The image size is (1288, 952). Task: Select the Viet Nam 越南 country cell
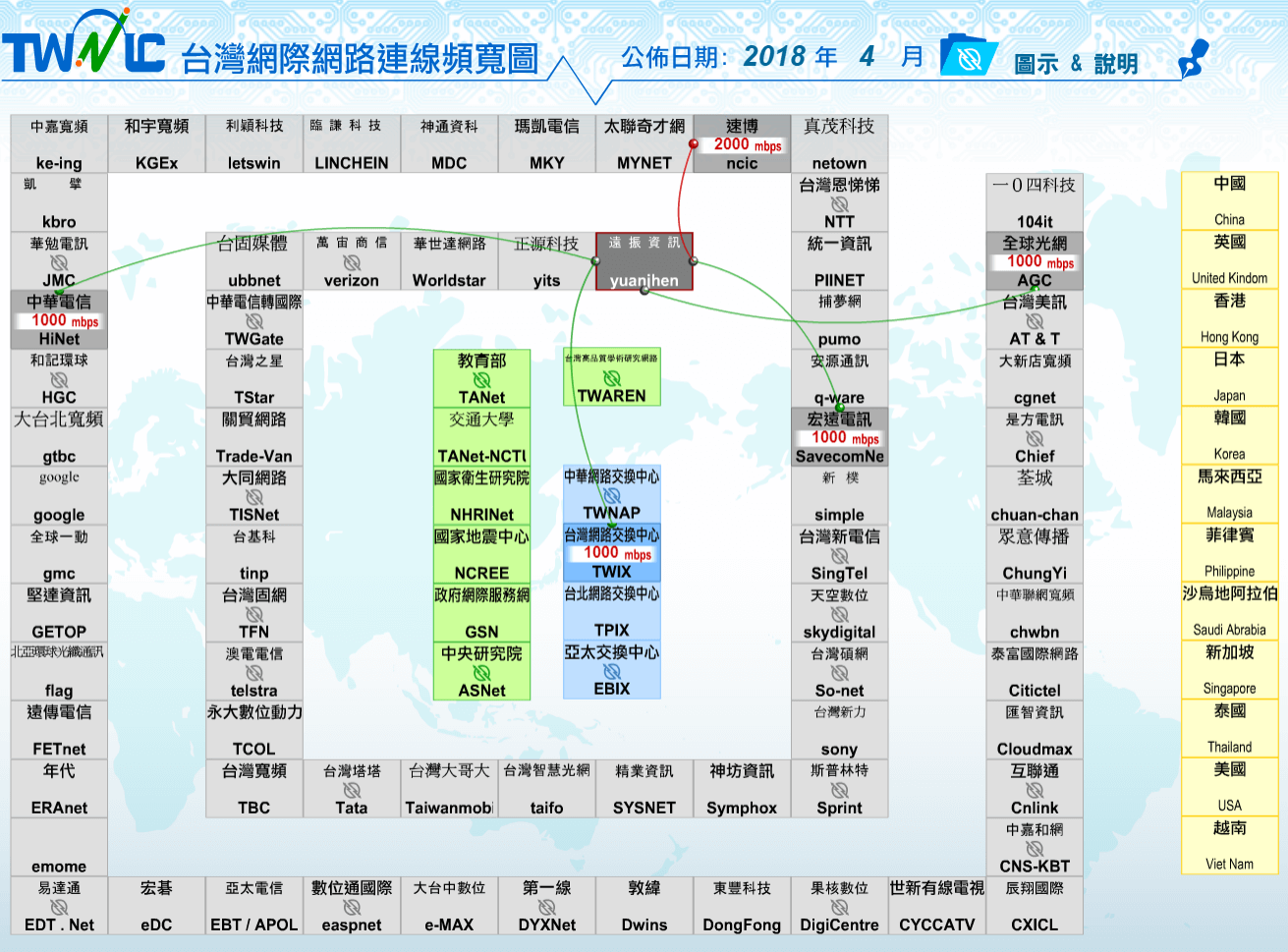pos(1229,845)
